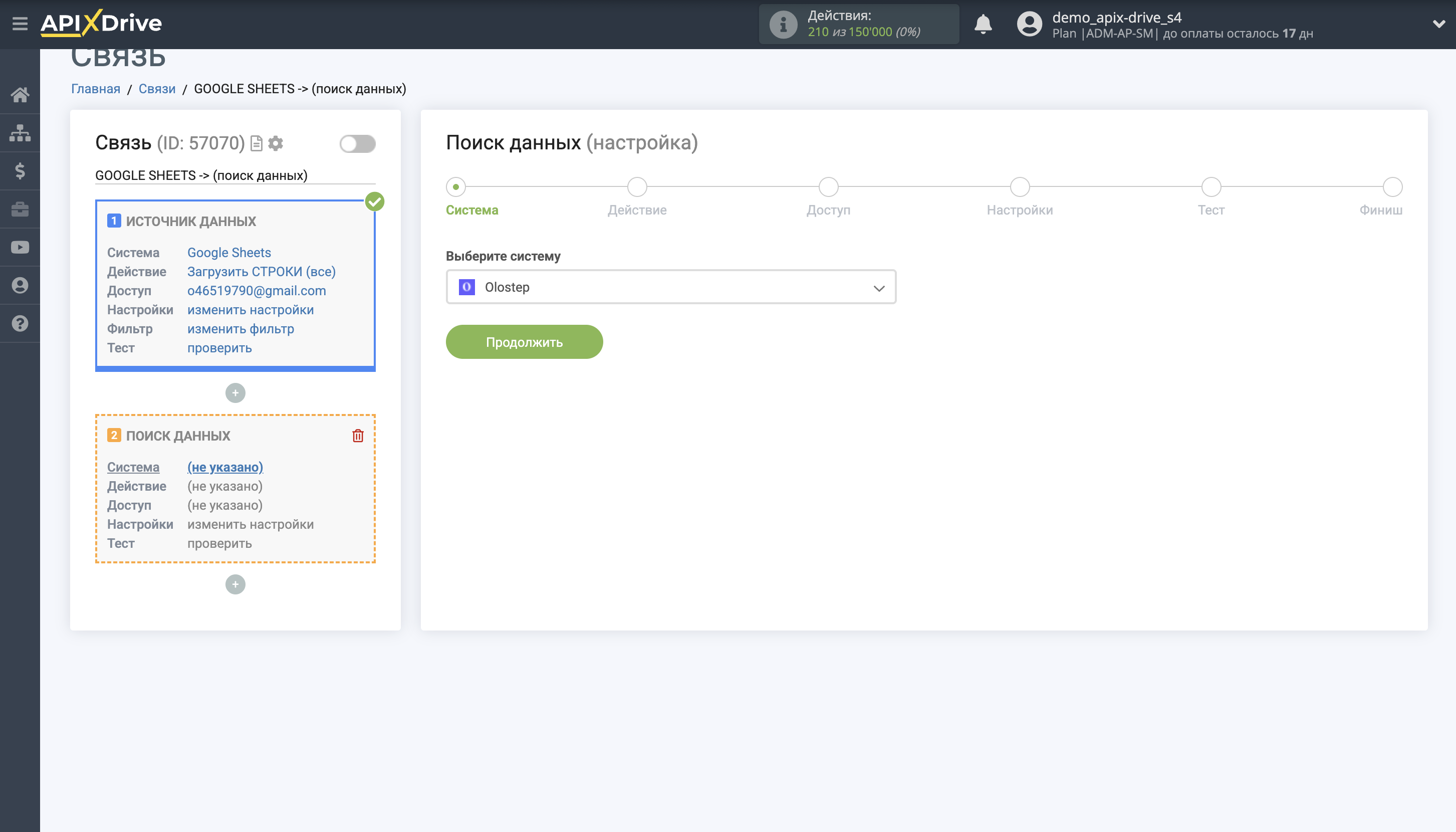Viewport: 1456px width, 832px height.
Task: Open the connections sitemap icon
Action: pos(20,133)
